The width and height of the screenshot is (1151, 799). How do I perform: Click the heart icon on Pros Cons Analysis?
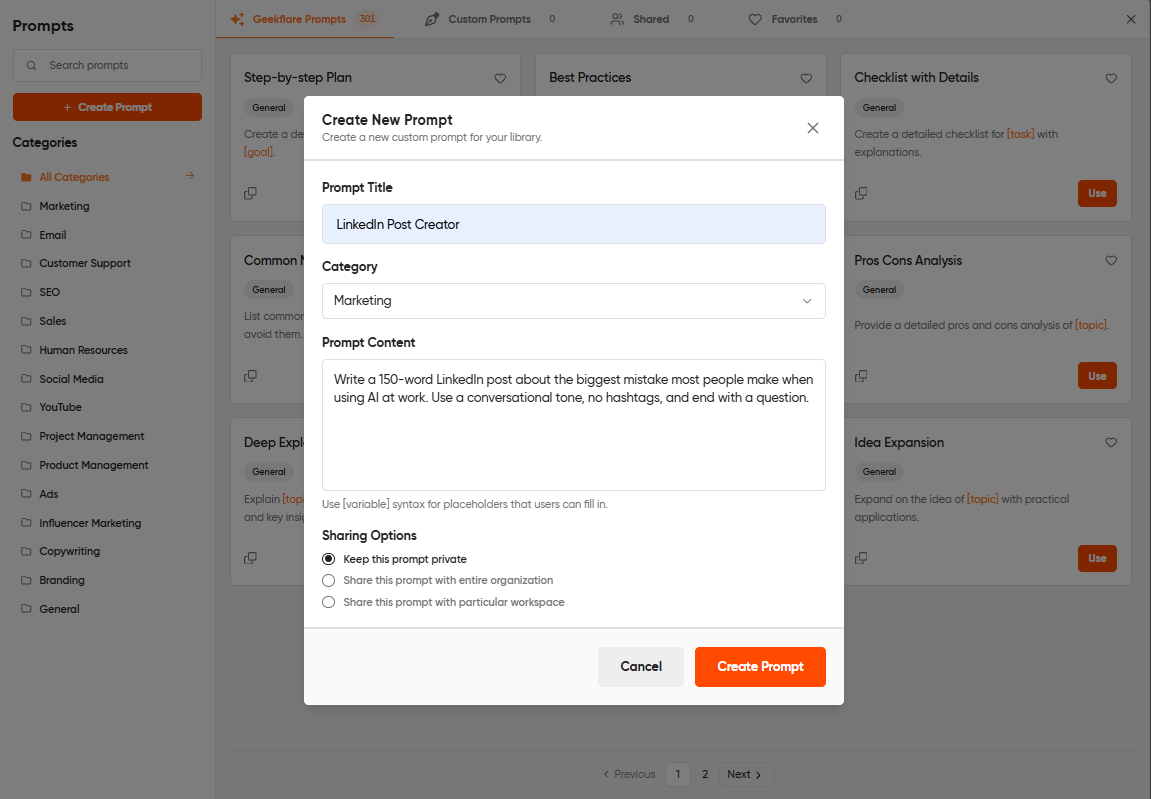point(1111,260)
